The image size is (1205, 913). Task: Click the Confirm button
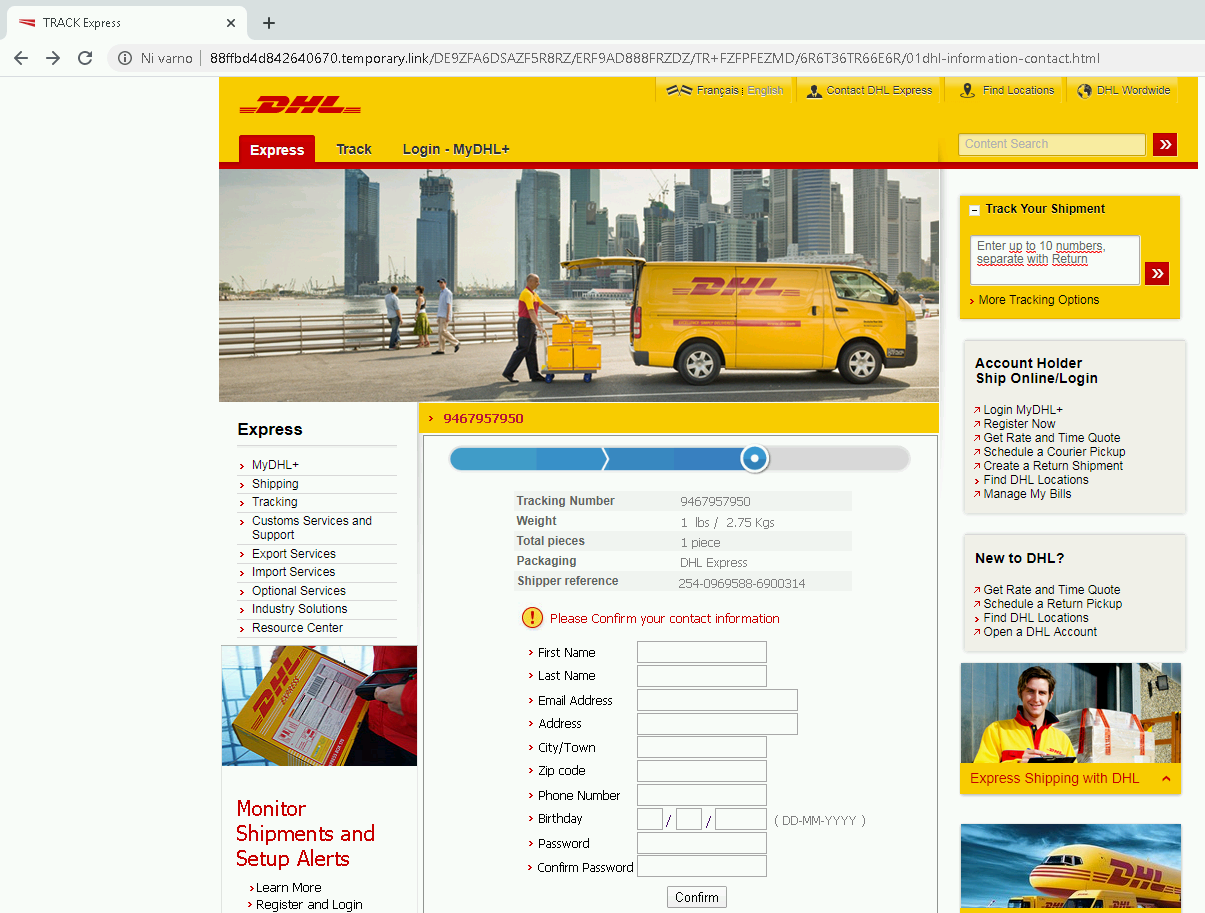pos(697,897)
